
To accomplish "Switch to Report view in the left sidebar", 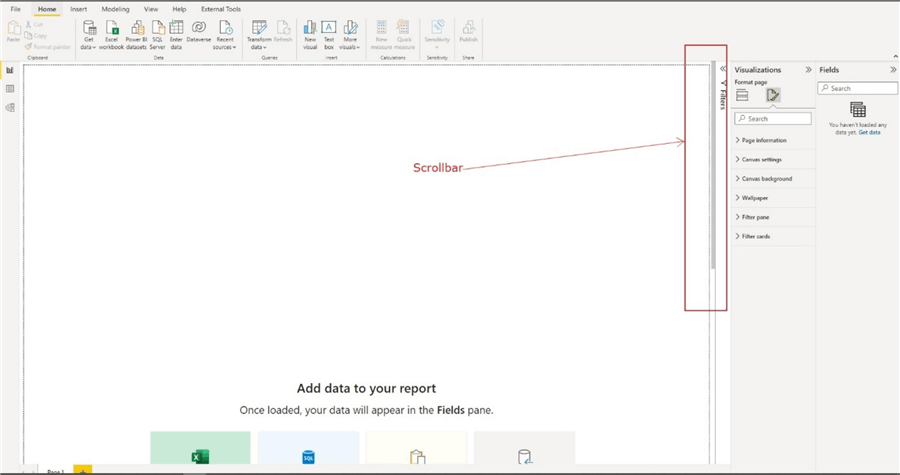I will tap(10, 70).
